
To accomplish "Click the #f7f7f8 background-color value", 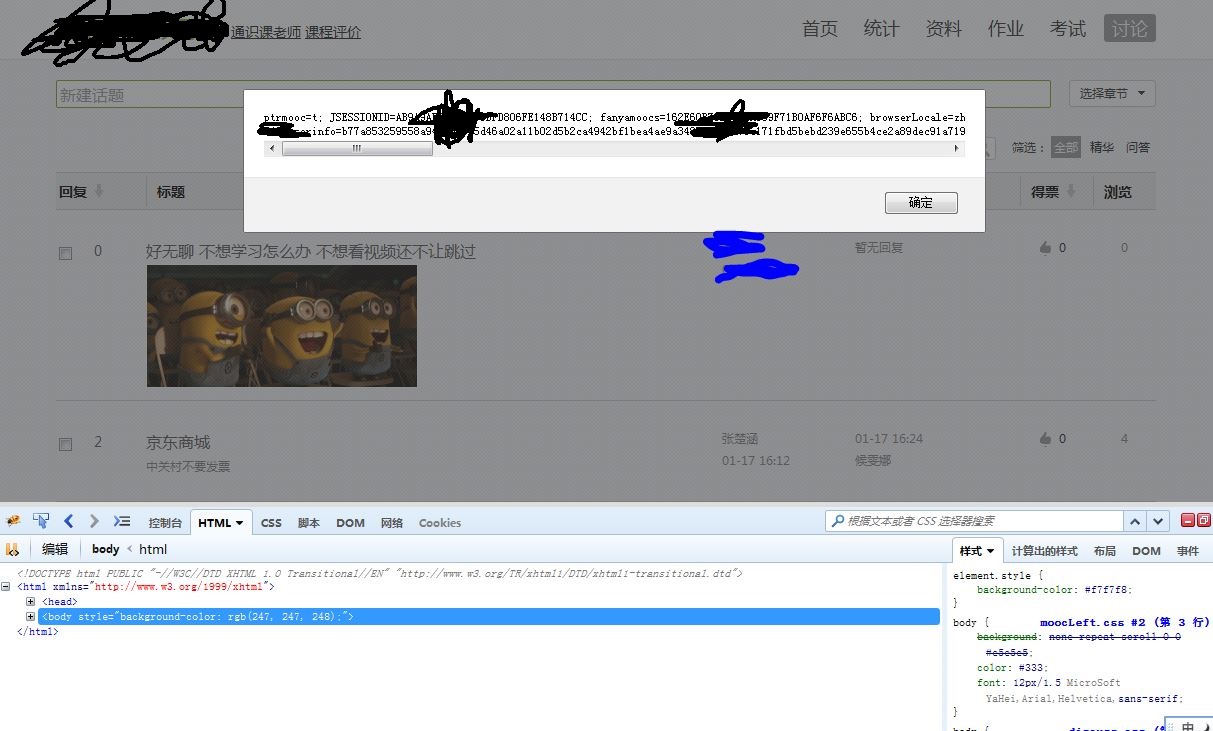I will [x=1105, y=590].
